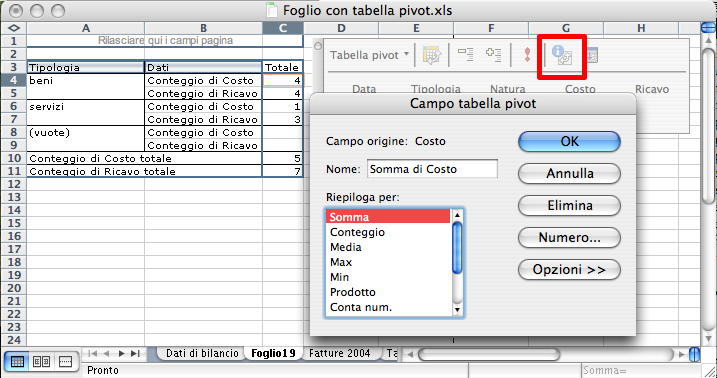The width and height of the screenshot is (717, 378).
Task: Click the Costo field in pivot toolbar
Action: point(580,89)
